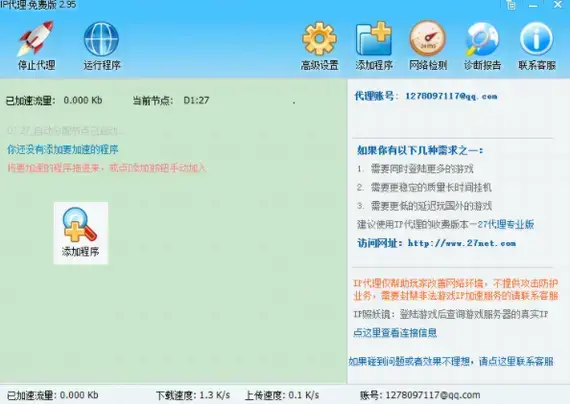Click the large 添加程序 button in green panel
The width and height of the screenshot is (570, 404).
(81, 233)
